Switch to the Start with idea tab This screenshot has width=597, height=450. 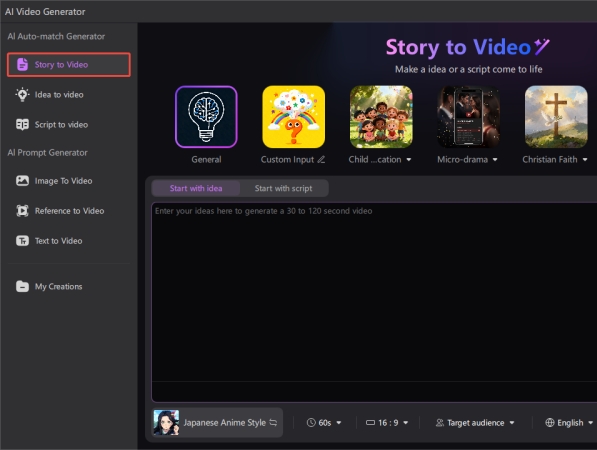click(196, 188)
